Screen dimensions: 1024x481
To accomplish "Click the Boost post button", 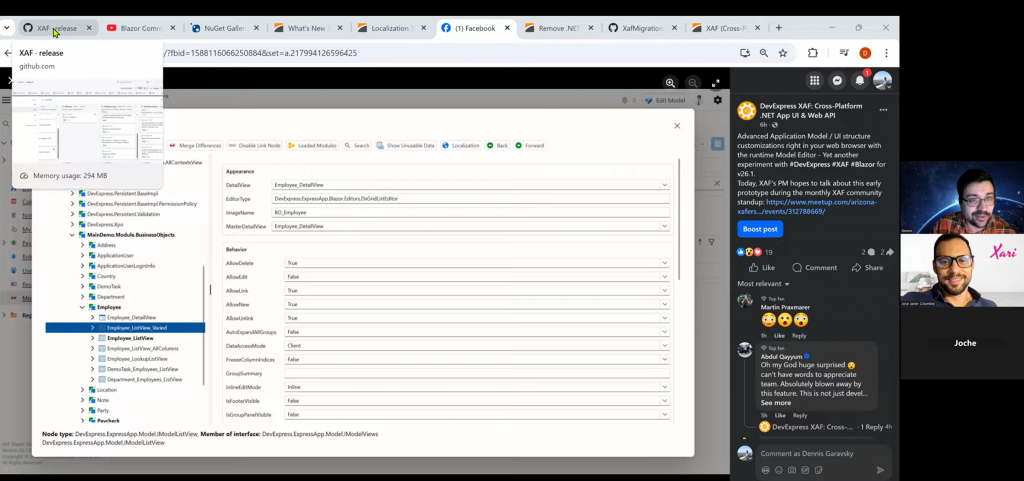I will [x=760, y=228].
